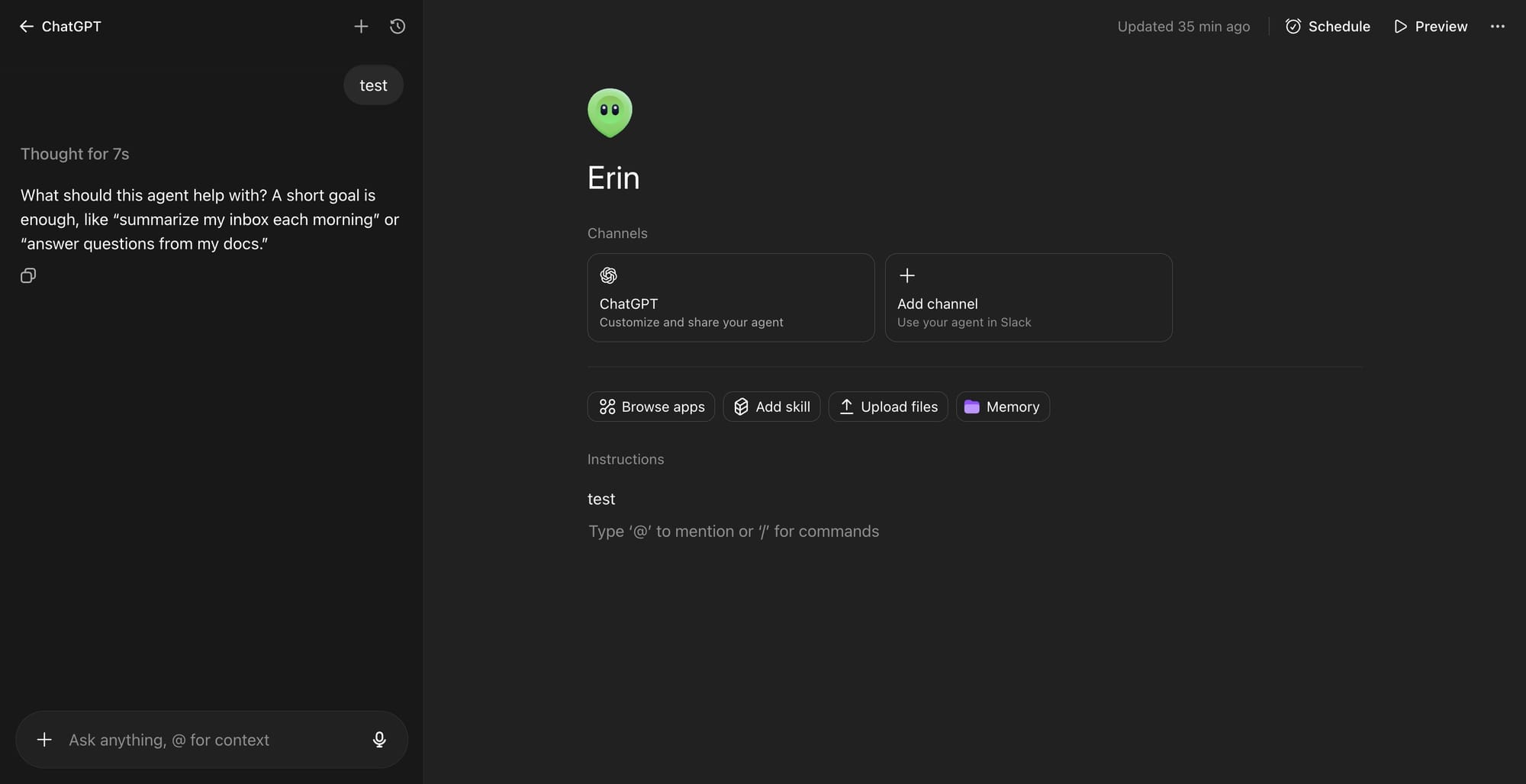Start a new chat with plus icon

point(361,27)
